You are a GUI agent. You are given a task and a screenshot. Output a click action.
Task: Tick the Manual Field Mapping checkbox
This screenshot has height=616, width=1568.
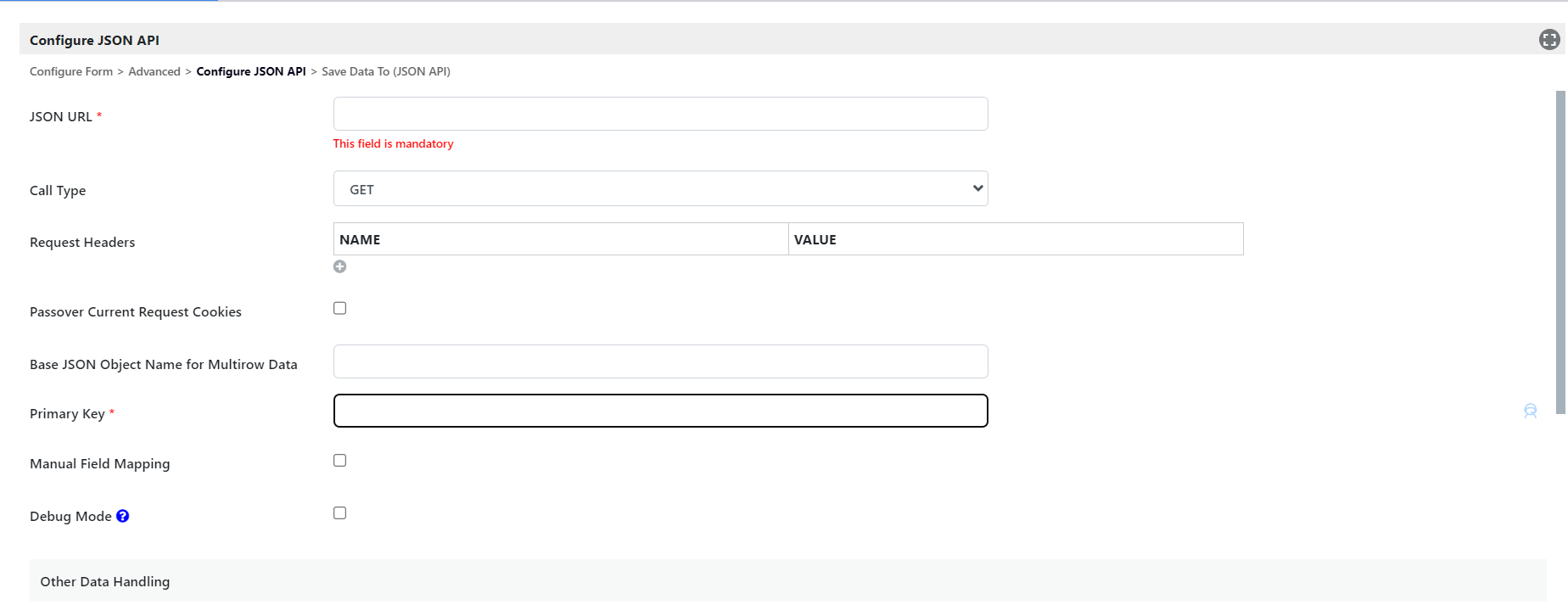339,460
